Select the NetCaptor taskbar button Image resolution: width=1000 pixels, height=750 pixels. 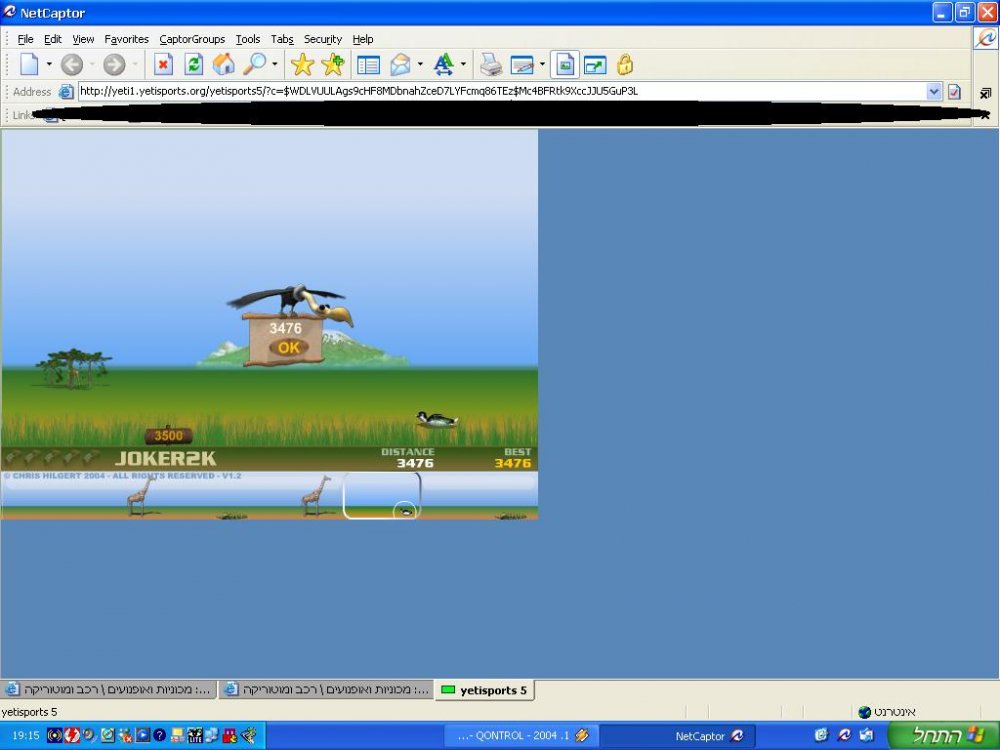tap(677, 736)
